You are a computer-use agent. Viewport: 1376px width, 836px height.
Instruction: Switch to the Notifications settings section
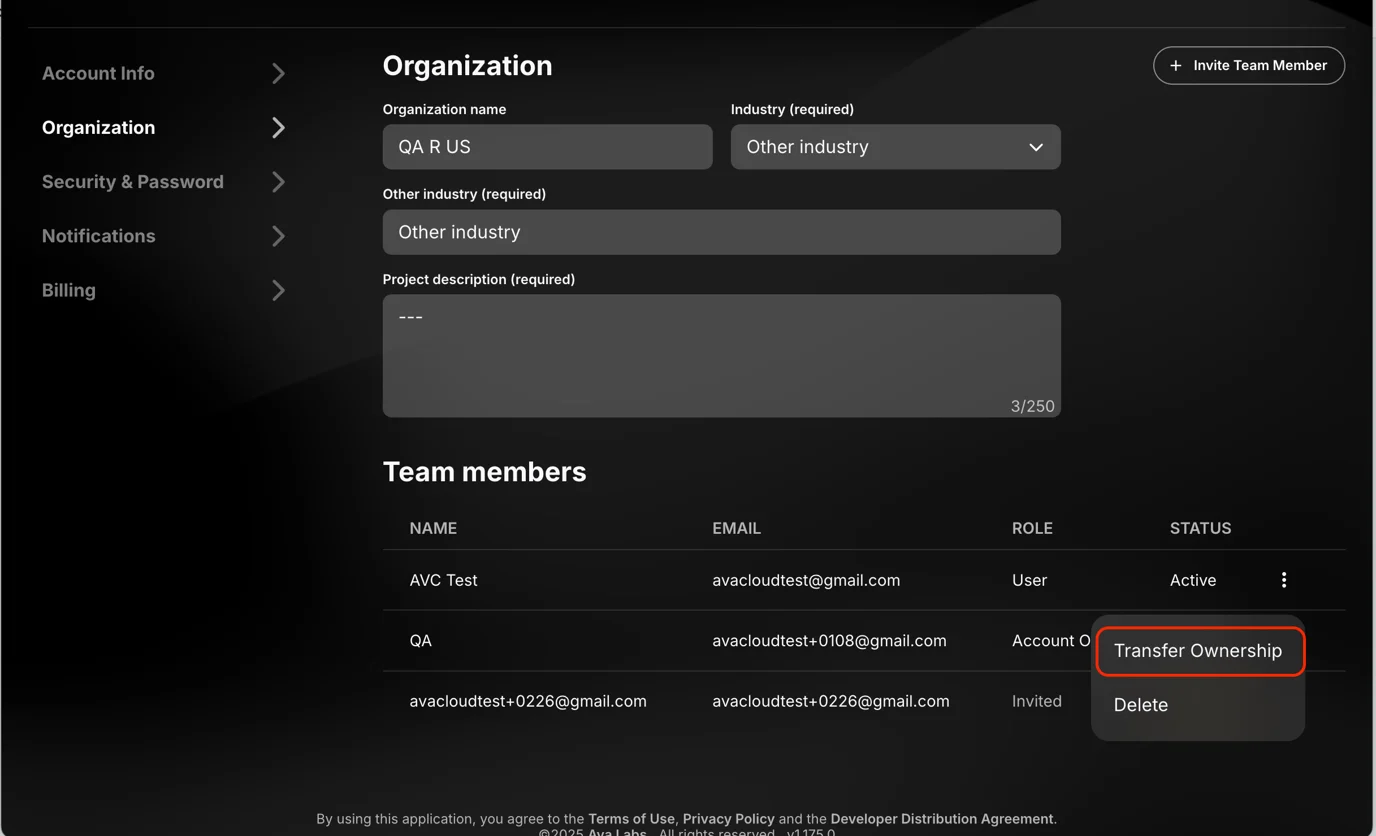click(x=98, y=236)
